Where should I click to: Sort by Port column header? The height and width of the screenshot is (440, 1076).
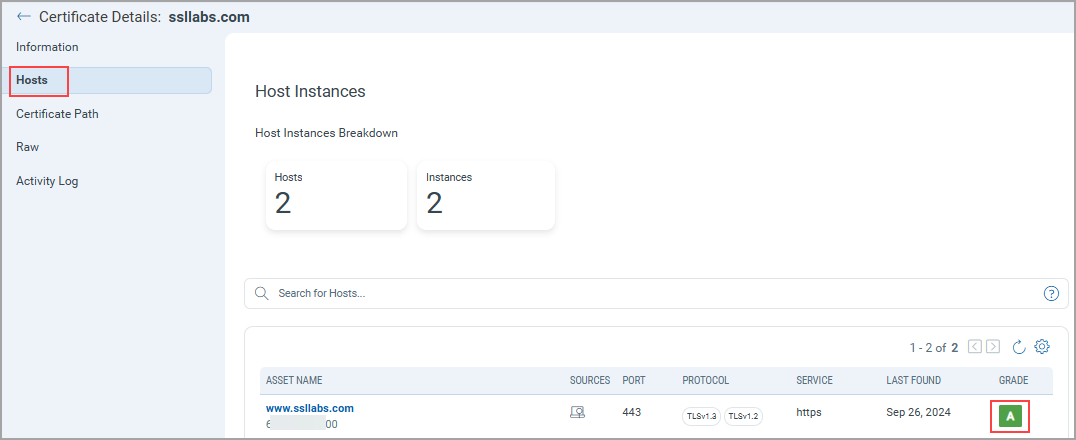(x=633, y=380)
